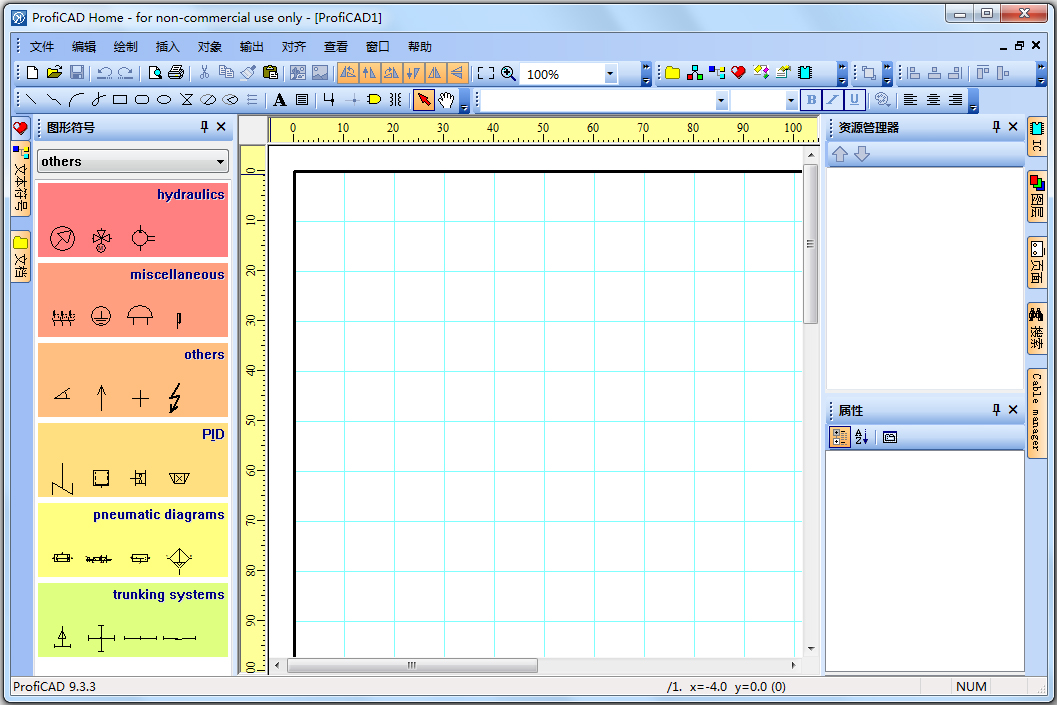1057x705 pixels.
Task: Open the zoom level 100% dropdown
Action: [x=610, y=73]
